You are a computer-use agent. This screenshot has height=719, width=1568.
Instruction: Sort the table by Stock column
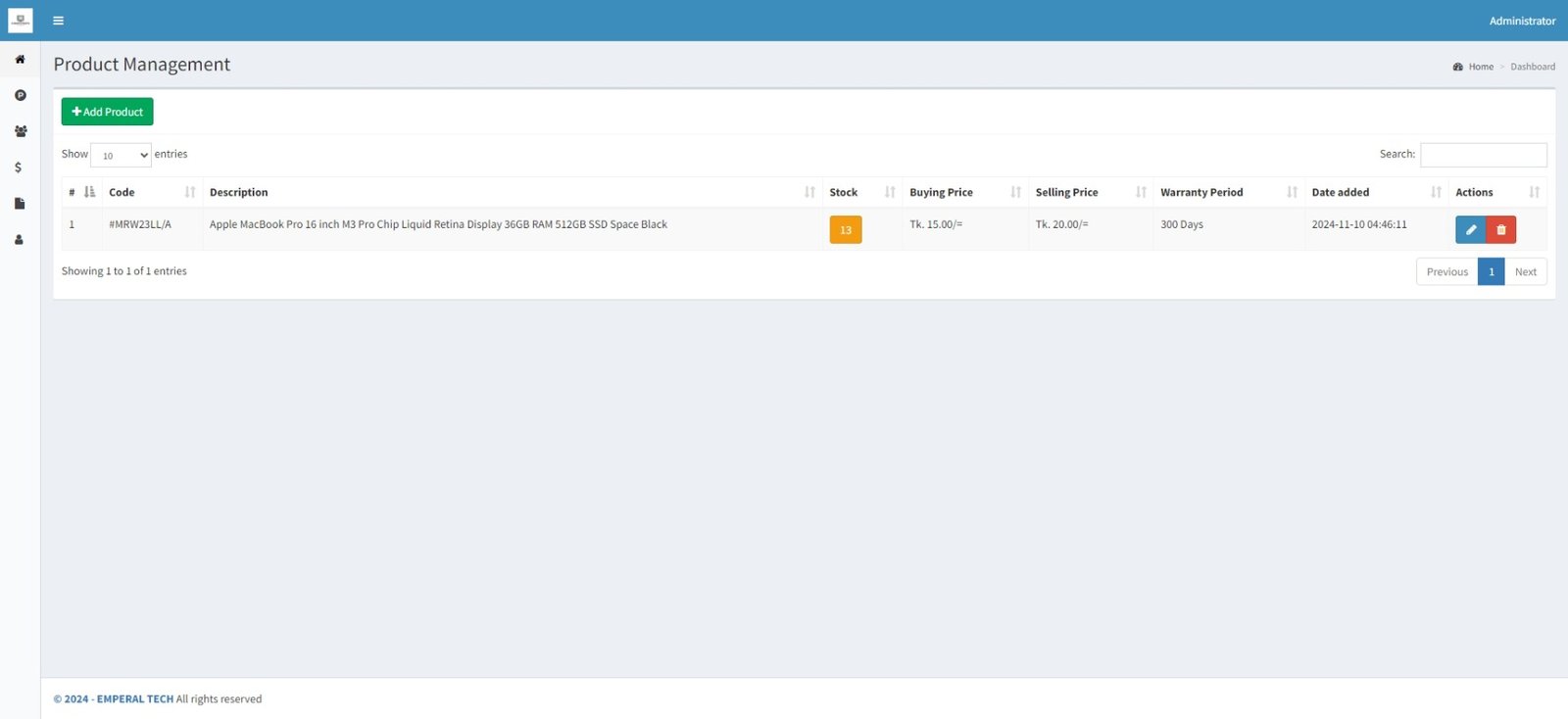(x=862, y=192)
